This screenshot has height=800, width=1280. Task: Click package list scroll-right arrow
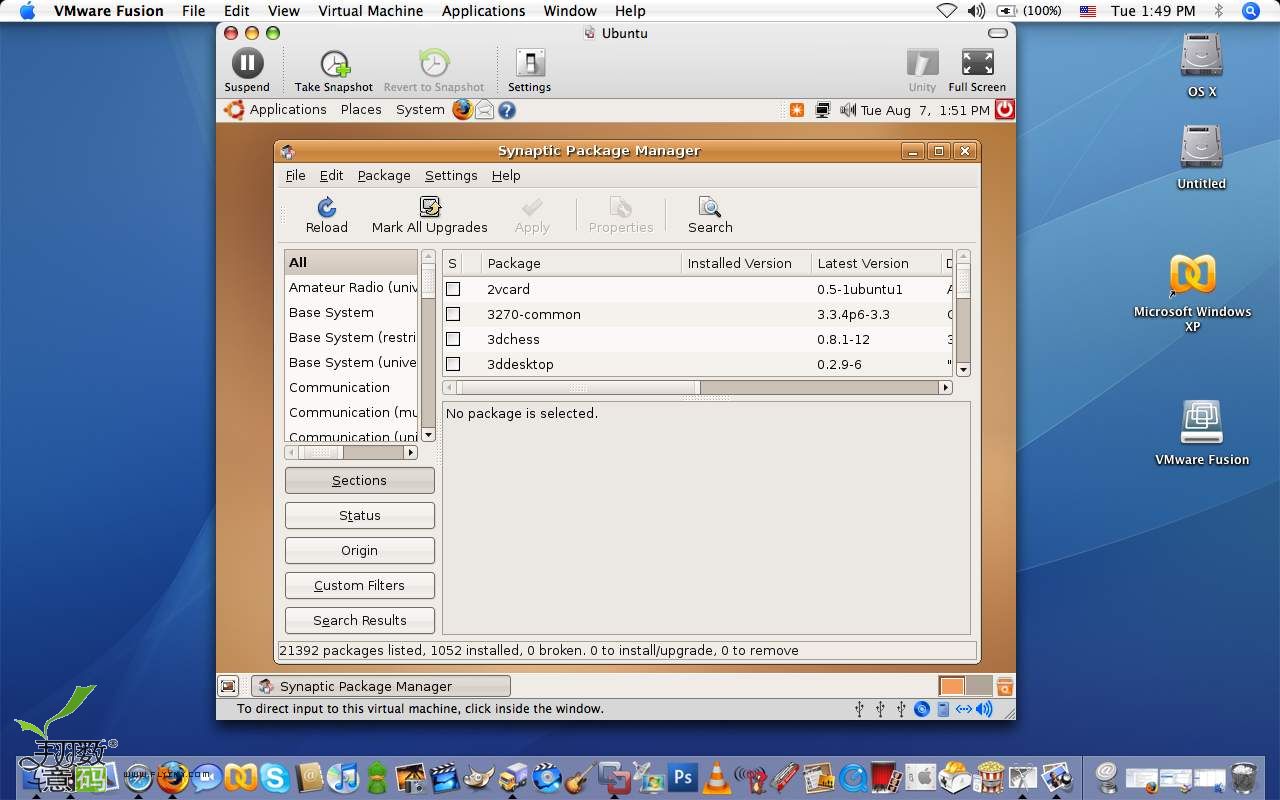click(946, 387)
